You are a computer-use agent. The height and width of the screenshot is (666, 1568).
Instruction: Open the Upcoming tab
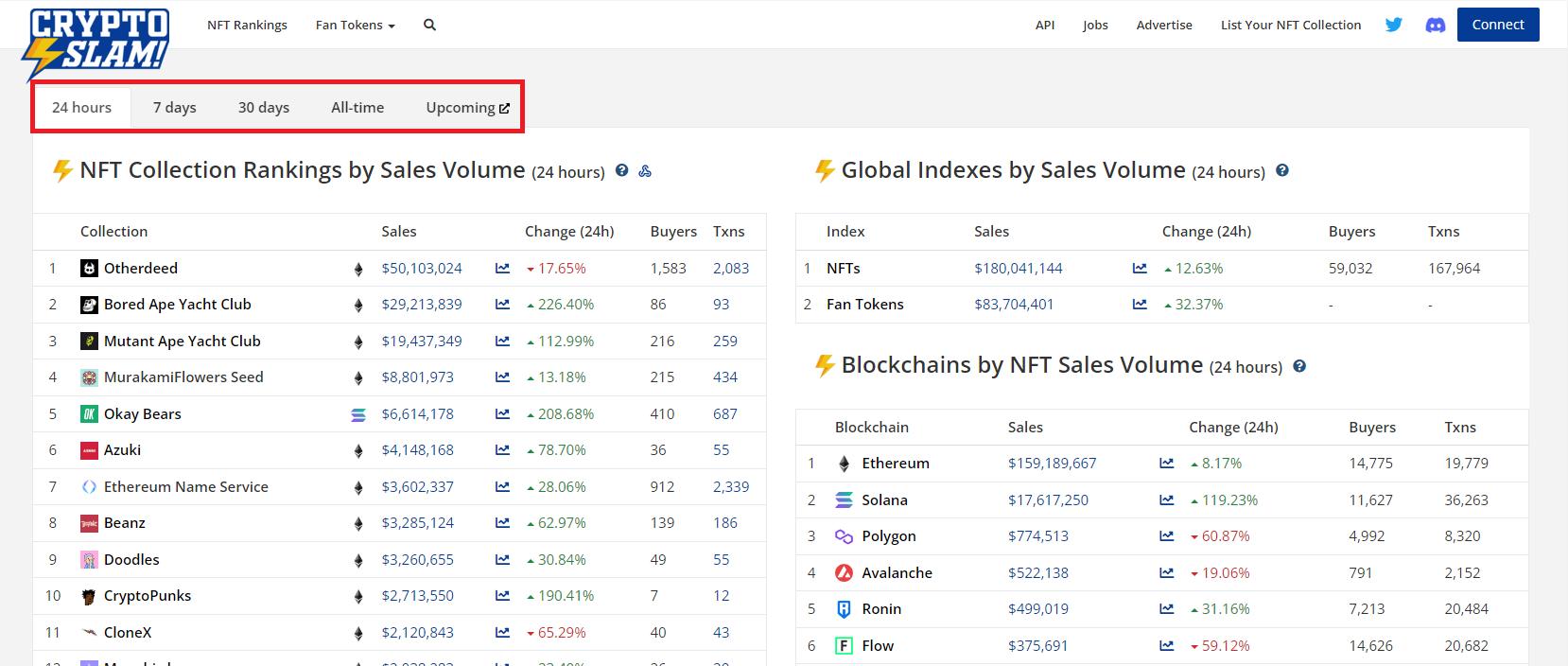point(467,107)
